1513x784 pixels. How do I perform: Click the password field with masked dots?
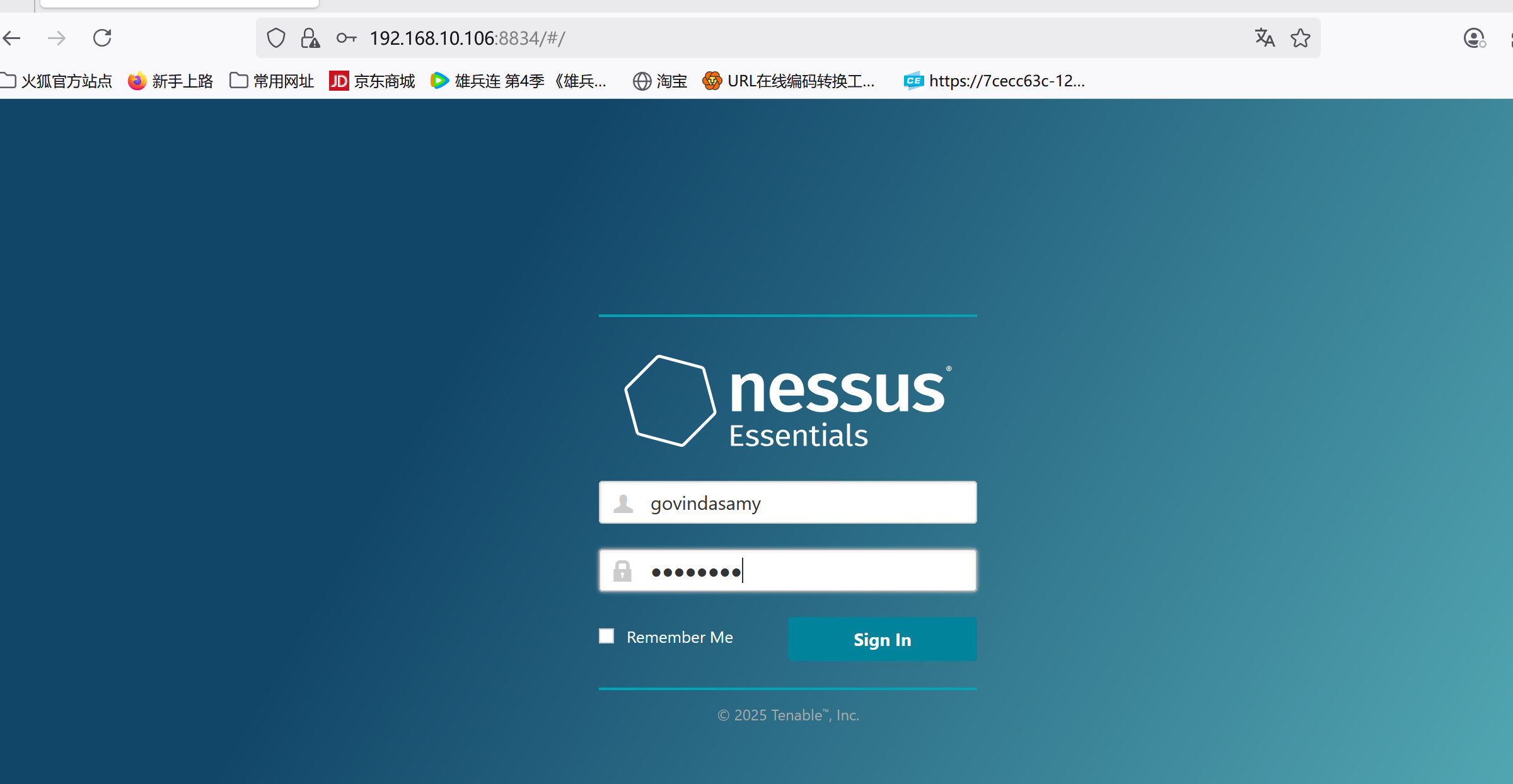pyautogui.click(x=787, y=571)
